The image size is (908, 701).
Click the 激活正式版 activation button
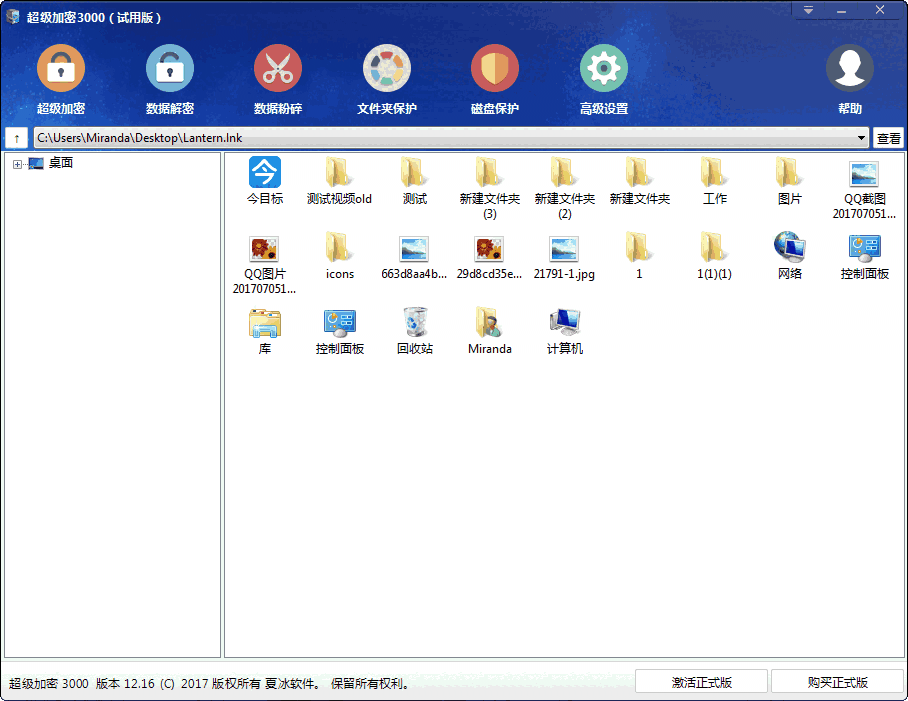pos(702,680)
